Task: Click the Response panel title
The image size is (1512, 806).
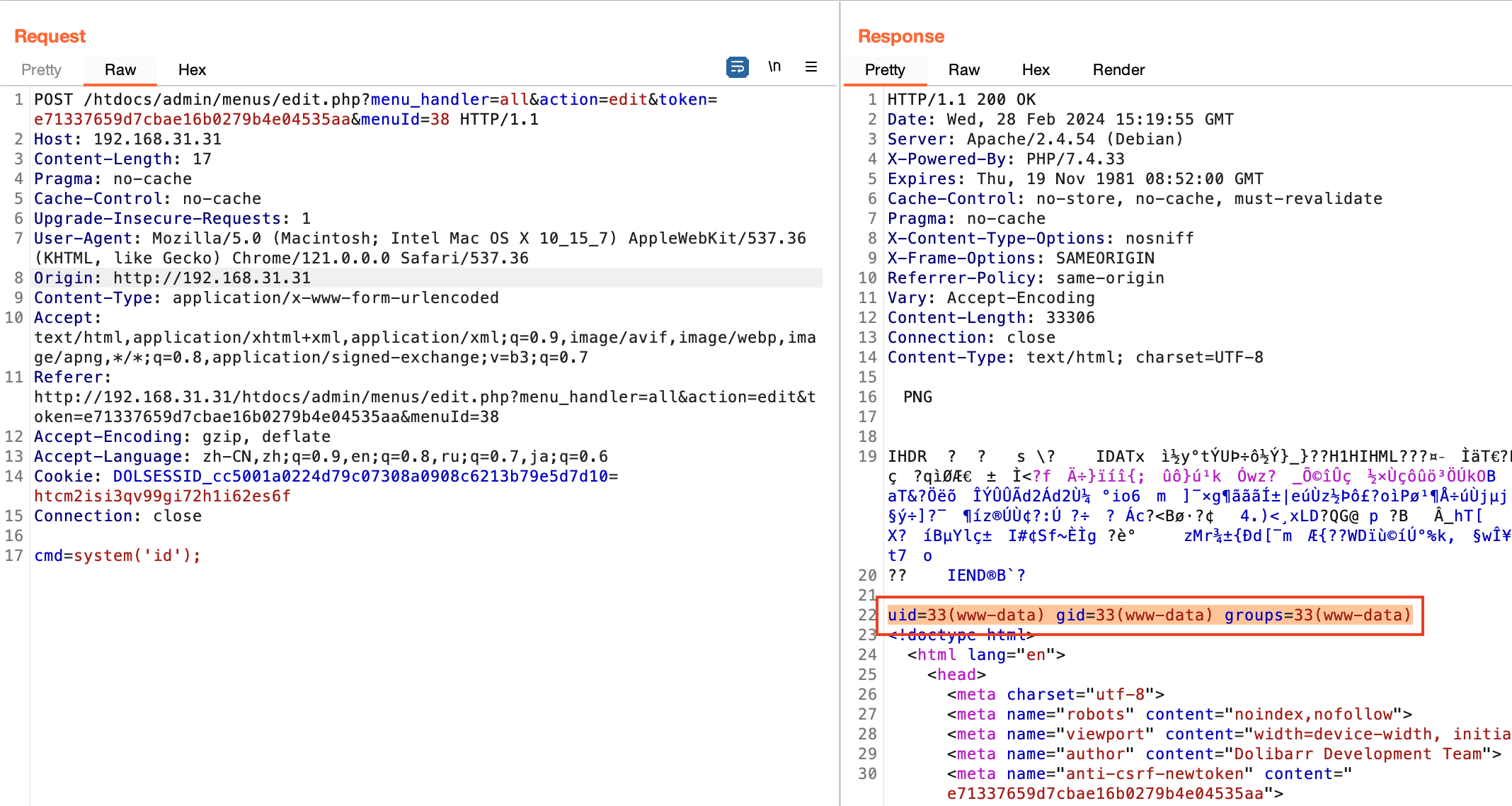Action: coord(900,36)
